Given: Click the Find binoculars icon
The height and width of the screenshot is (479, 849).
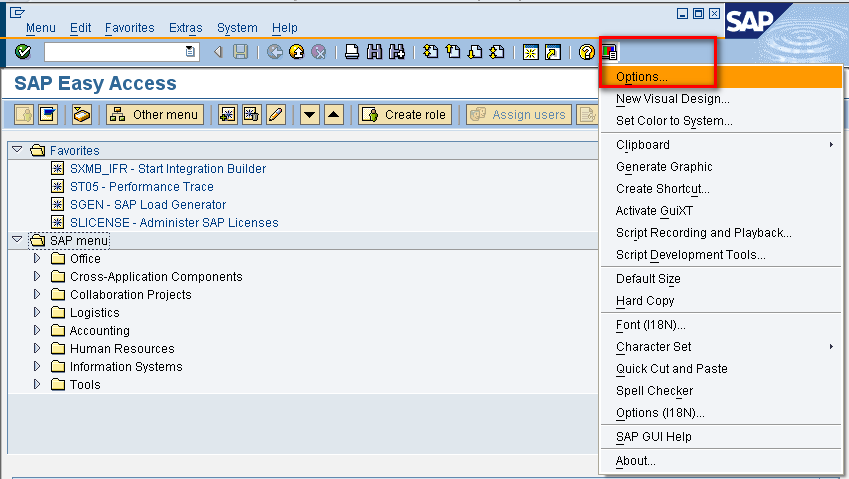Looking at the screenshot, I should tap(375, 52).
